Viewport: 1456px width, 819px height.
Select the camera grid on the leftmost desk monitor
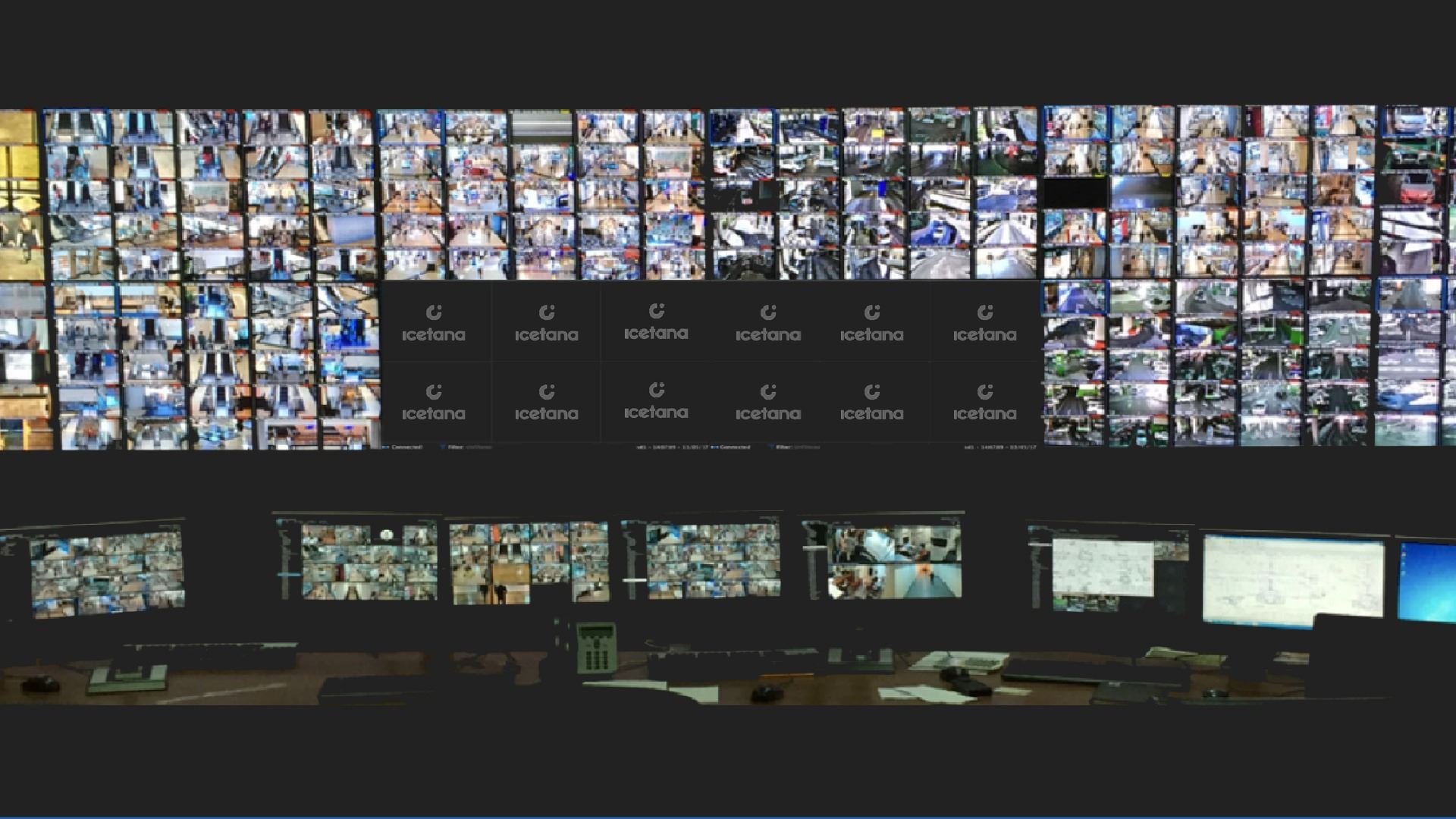coord(107,573)
